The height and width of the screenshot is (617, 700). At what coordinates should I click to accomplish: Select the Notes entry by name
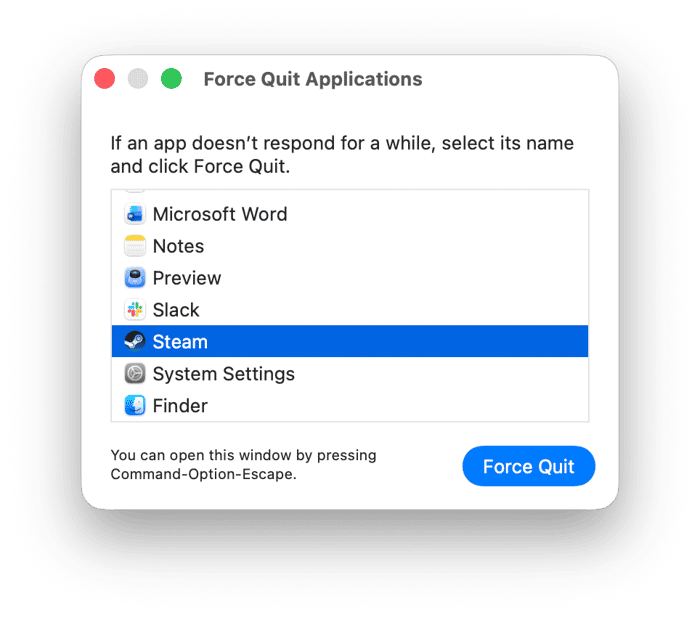pyautogui.click(x=178, y=246)
